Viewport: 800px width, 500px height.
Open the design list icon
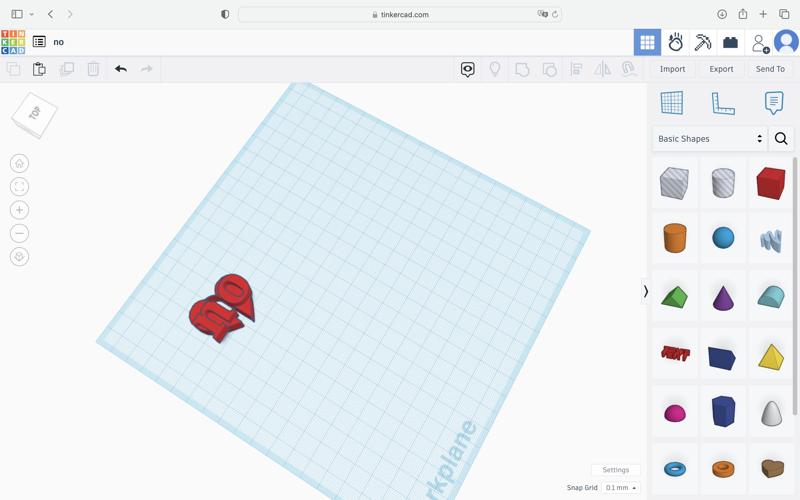[x=39, y=42]
